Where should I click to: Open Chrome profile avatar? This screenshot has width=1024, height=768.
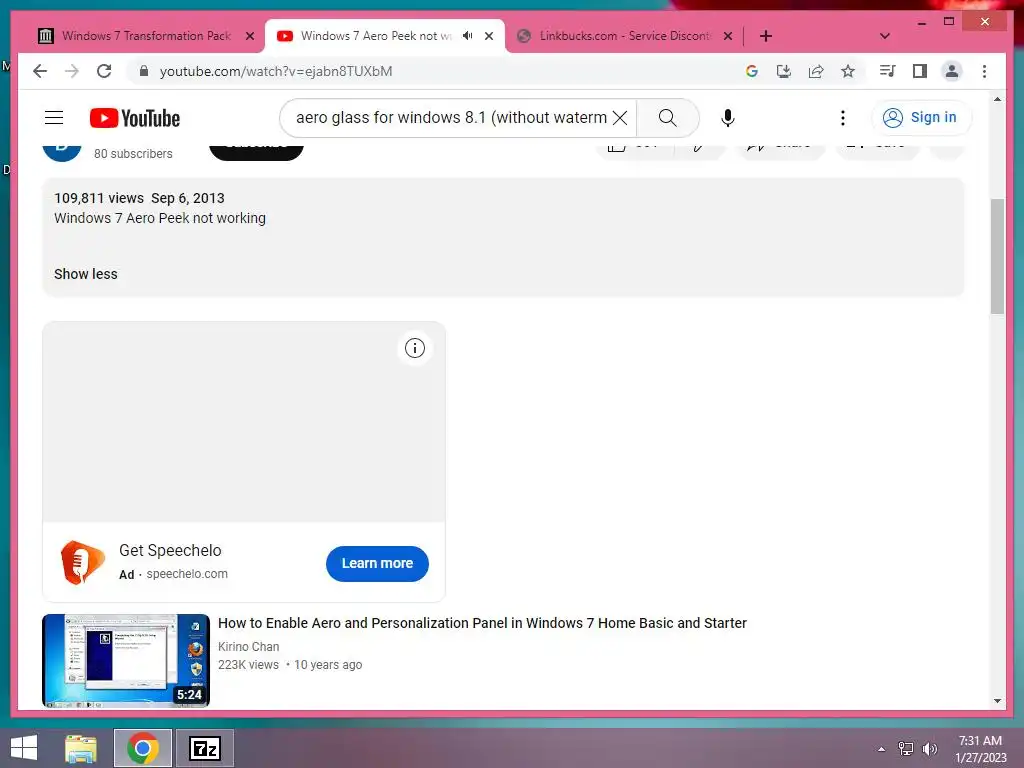[x=952, y=71]
